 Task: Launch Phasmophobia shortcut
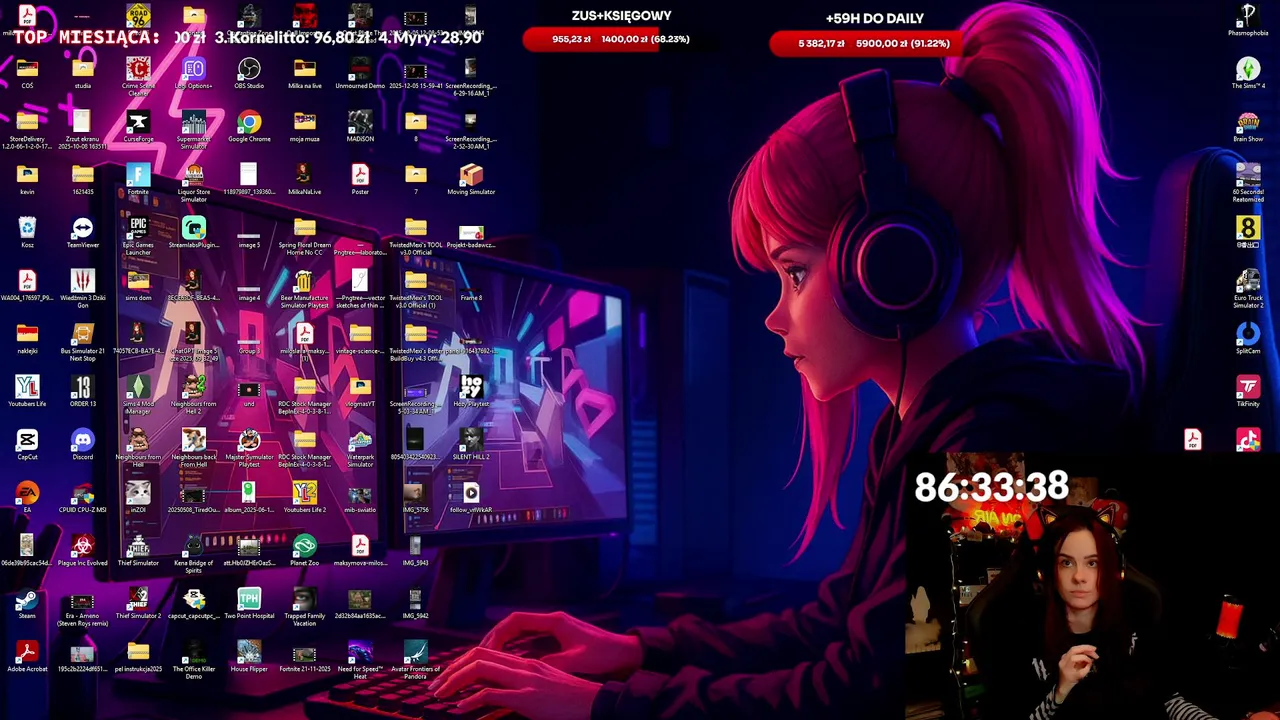pos(1248,19)
